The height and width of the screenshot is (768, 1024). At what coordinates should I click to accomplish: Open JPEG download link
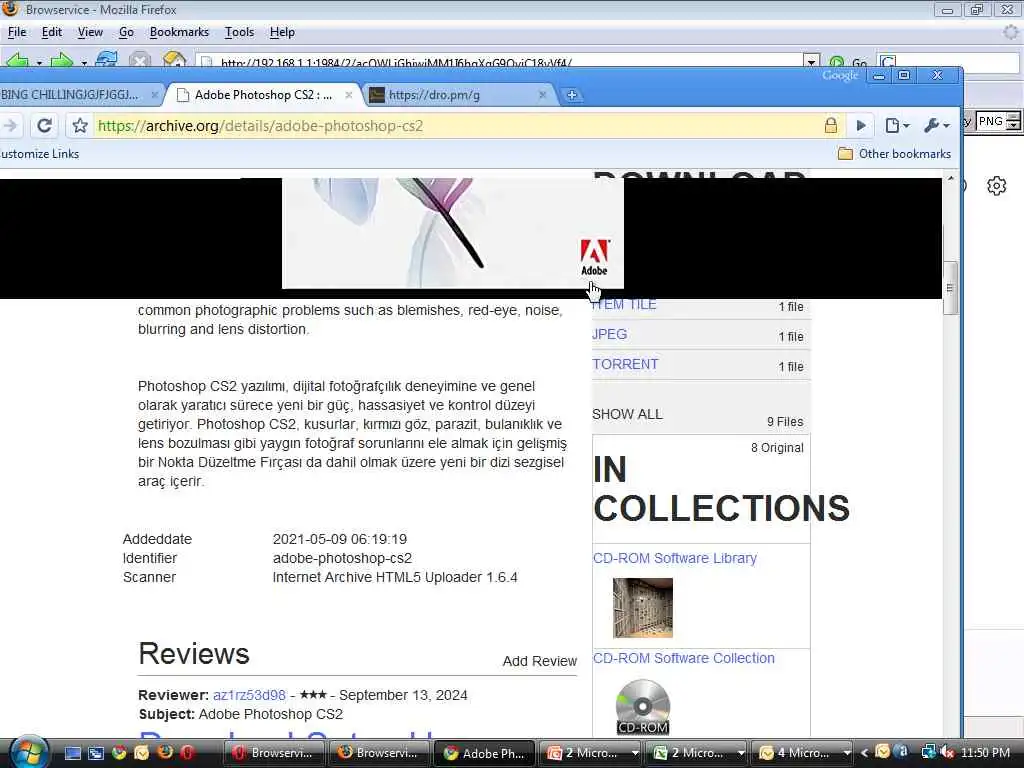tap(610, 334)
